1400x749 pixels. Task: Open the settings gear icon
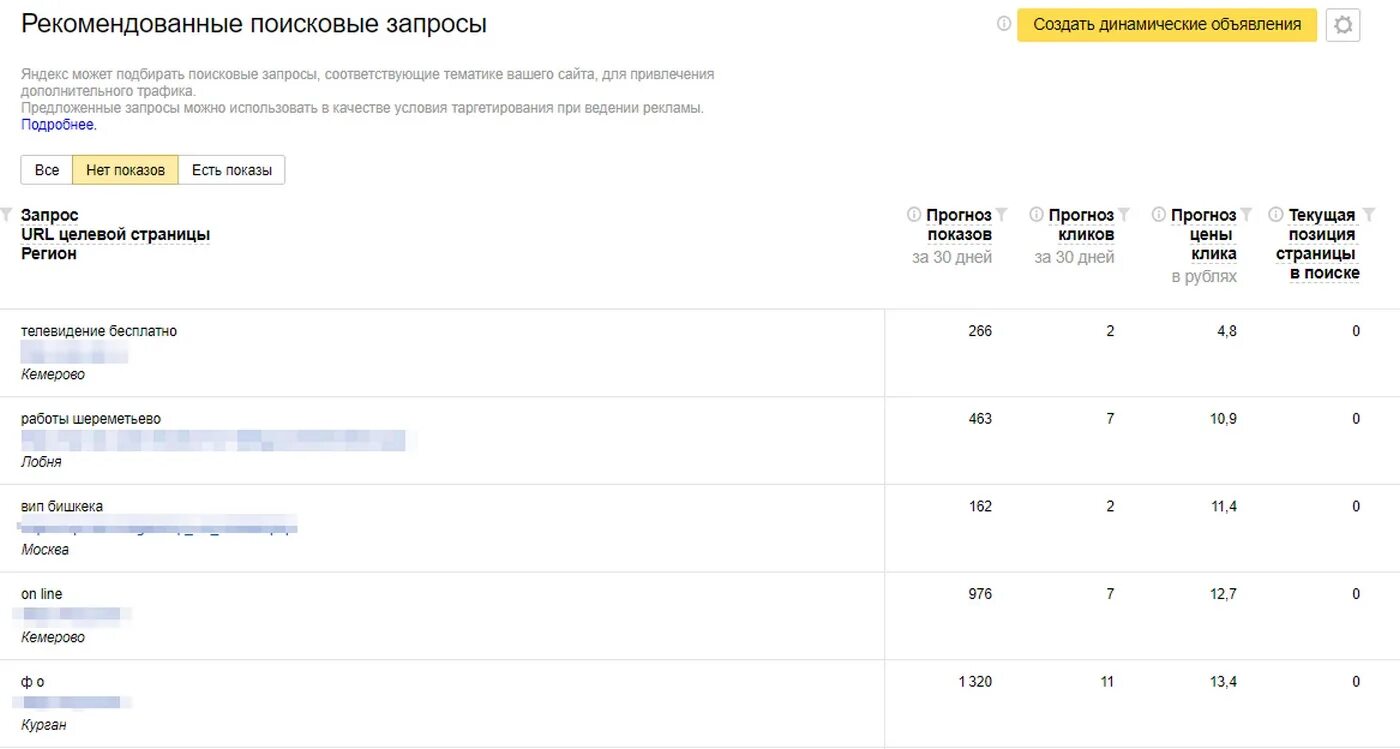click(x=1343, y=25)
